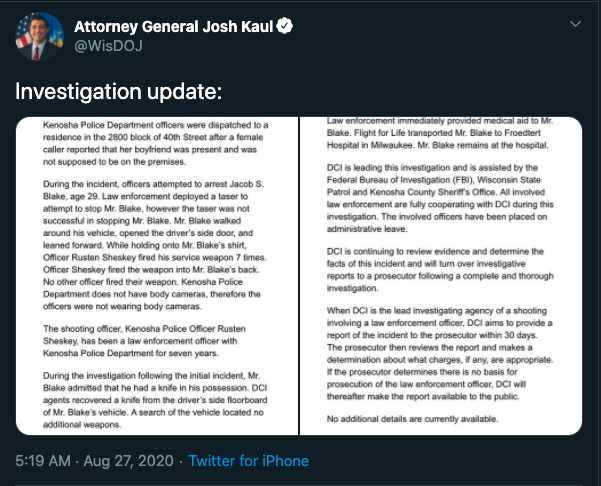Screen dimensions: 601x486
Task: Click the divider between the two statement images
Action: 299,276
